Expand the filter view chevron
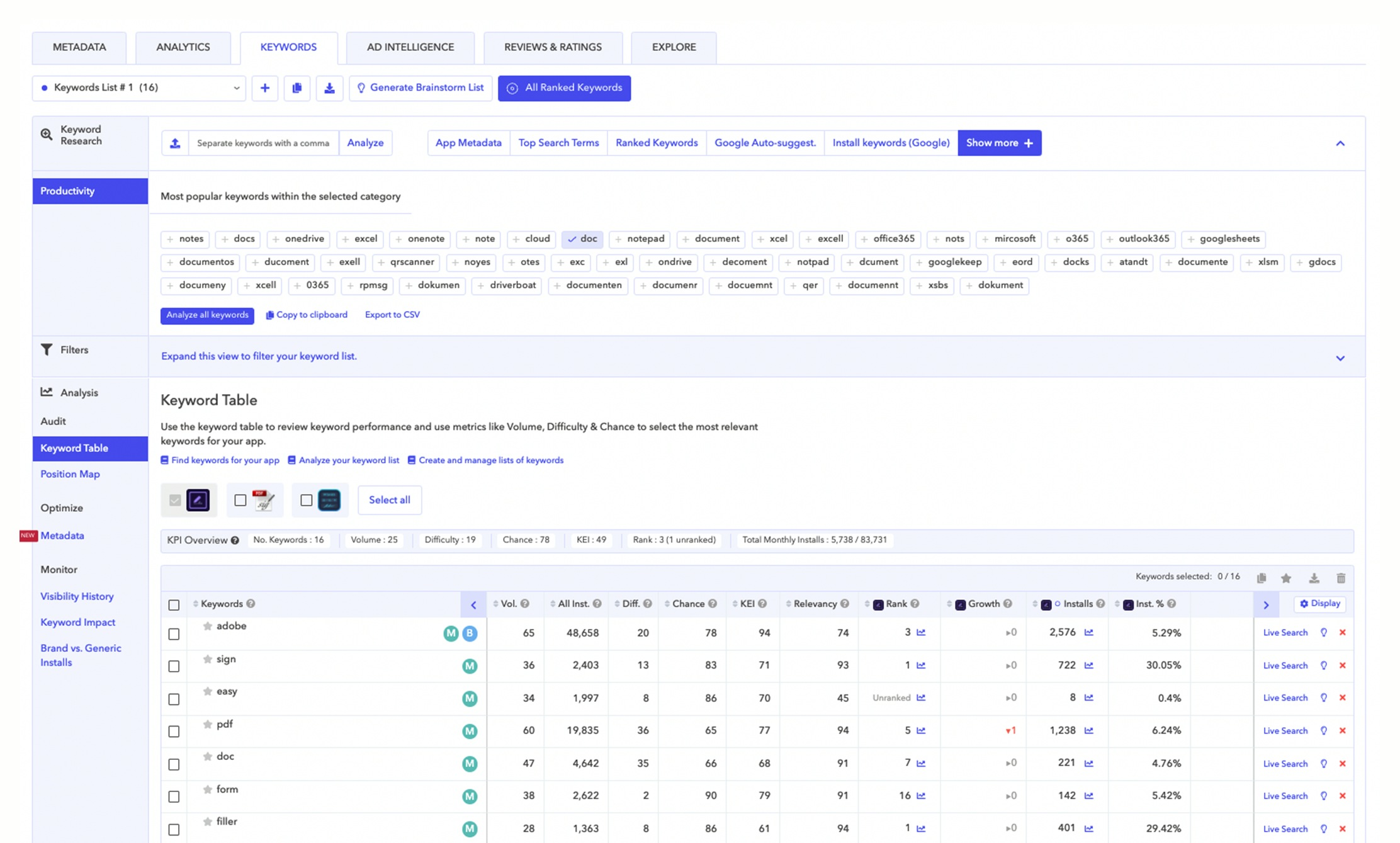1400x843 pixels. tap(1340, 358)
